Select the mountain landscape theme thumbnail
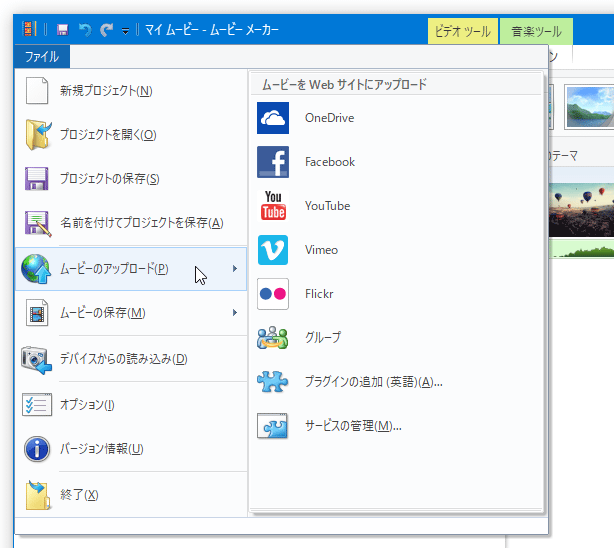The image size is (614, 548). 589,107
